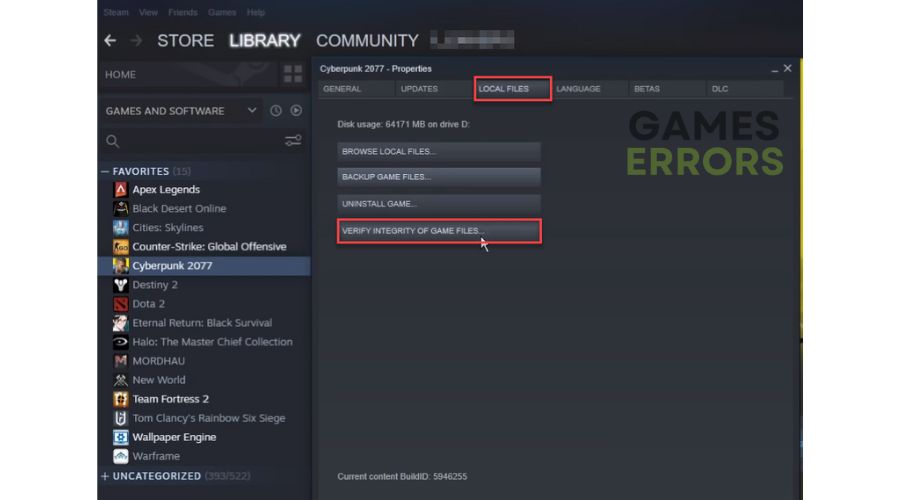The height and width of the screenshot is (500, 900).
Task: Open the Friends menu
Action: click(183, 12)
